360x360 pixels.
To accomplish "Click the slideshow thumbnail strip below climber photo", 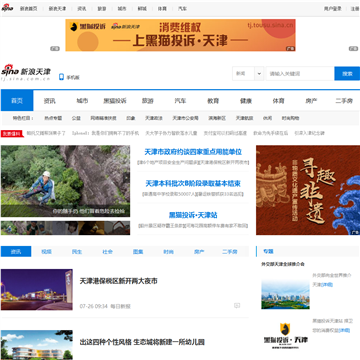I will pos(65,228).
